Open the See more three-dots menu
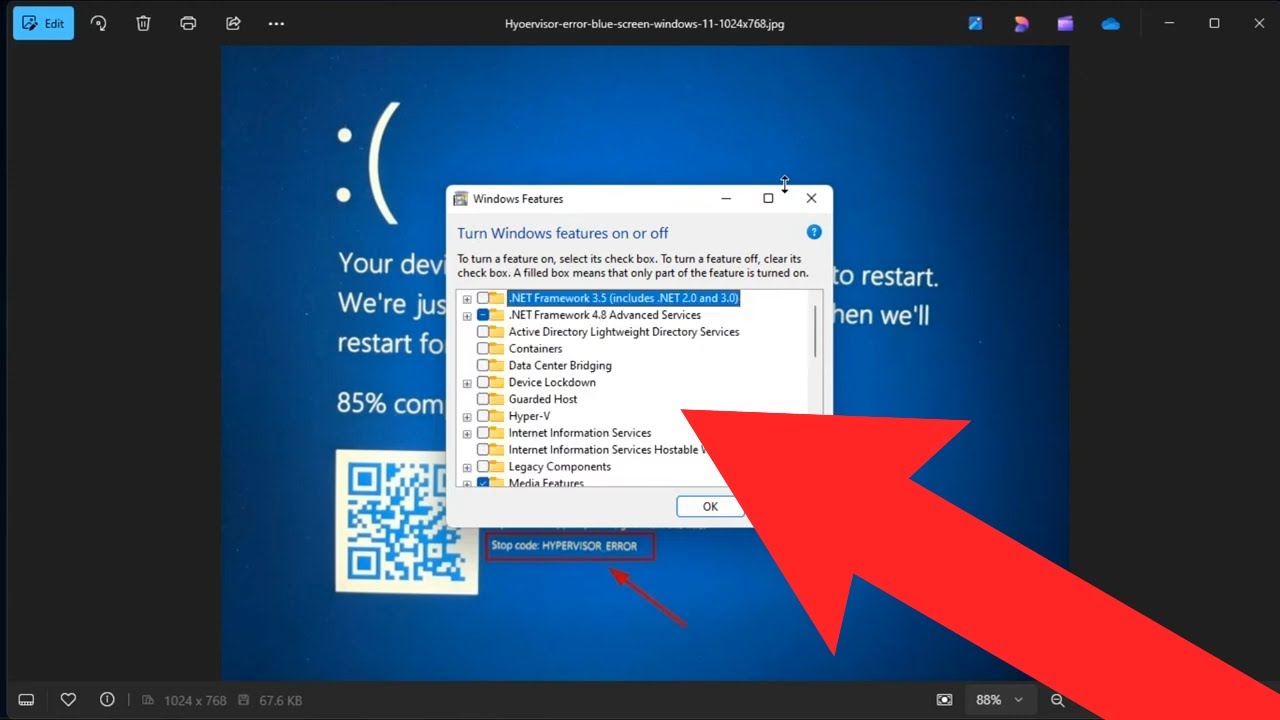Image resolution: width=1280 pixels, height=720 pixels. click(277, 23)
